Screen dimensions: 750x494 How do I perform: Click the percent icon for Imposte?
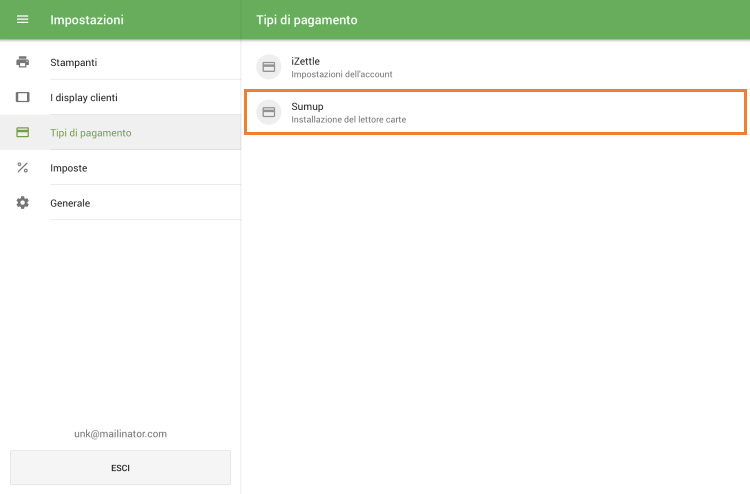[22, 168]
